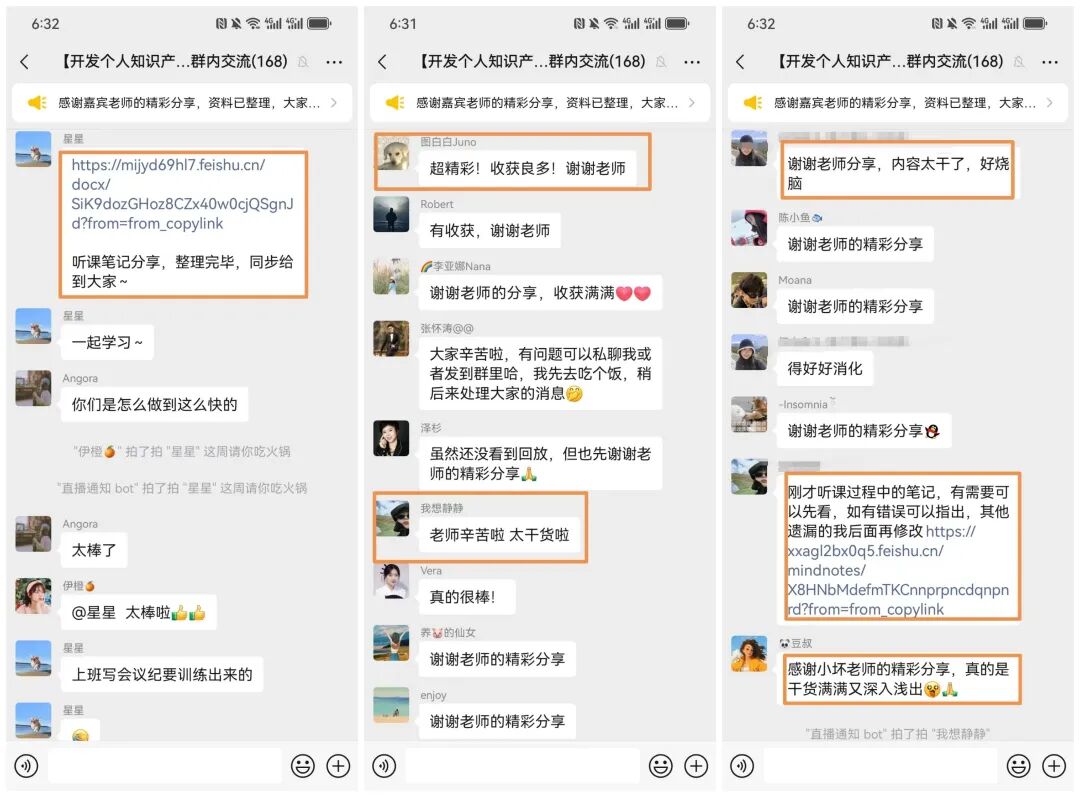Open three-dot group menu in rightmost chat
Viewport: 1080px width, 797px height.
1050,62
